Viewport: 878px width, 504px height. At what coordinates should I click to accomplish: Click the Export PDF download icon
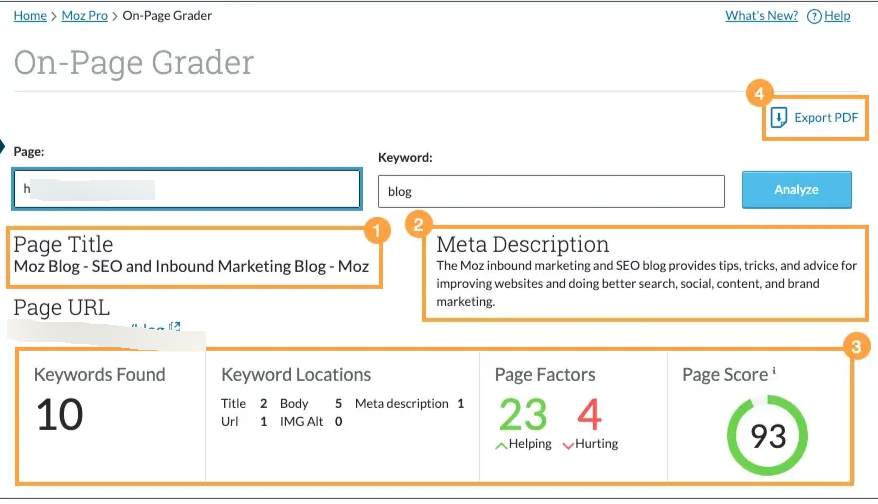(779, 118)
